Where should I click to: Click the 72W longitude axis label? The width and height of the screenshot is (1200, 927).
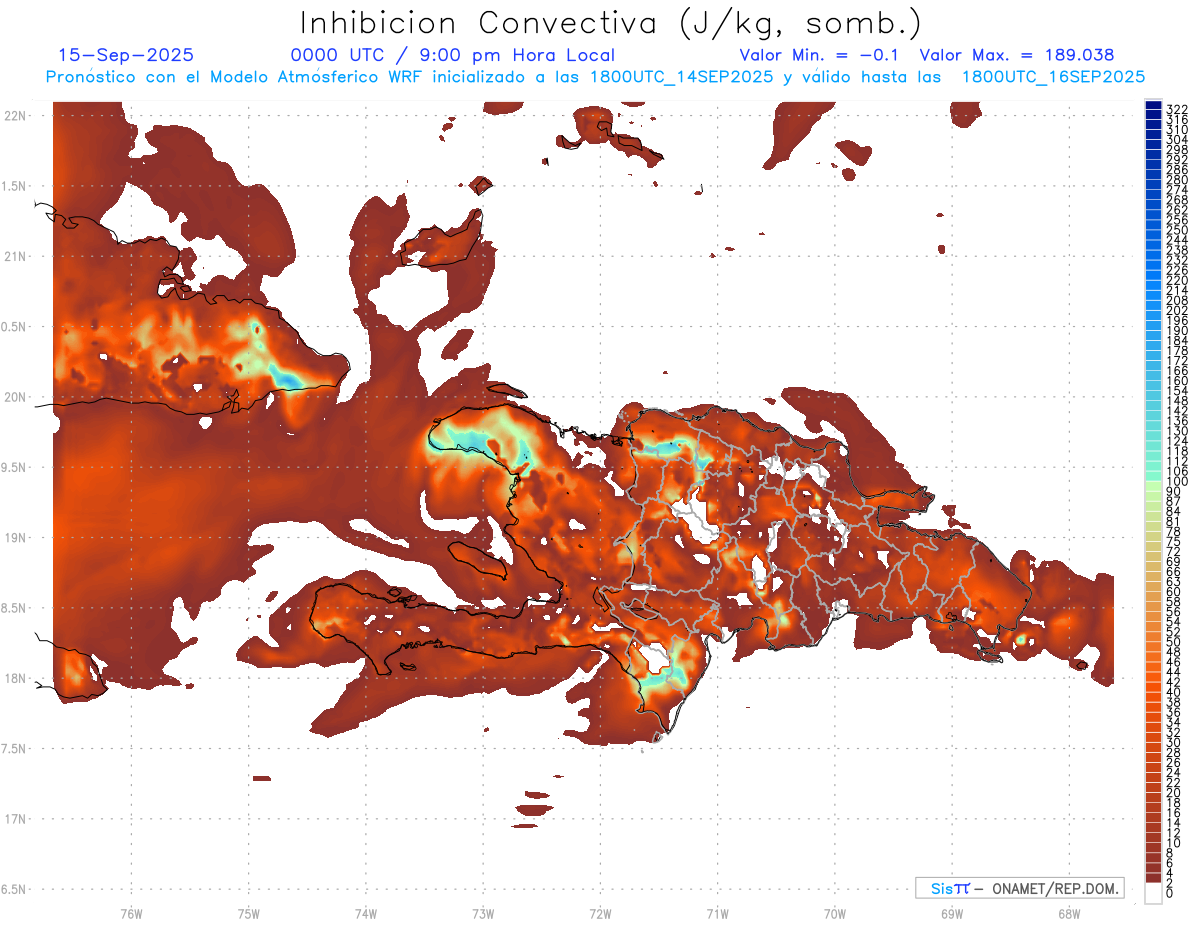[x=600, y=913]
